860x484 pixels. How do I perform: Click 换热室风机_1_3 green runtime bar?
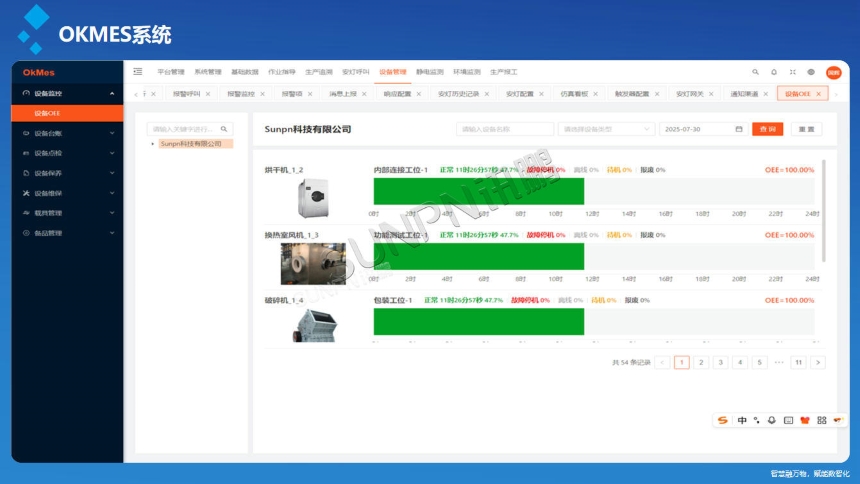tap(479, 256)
